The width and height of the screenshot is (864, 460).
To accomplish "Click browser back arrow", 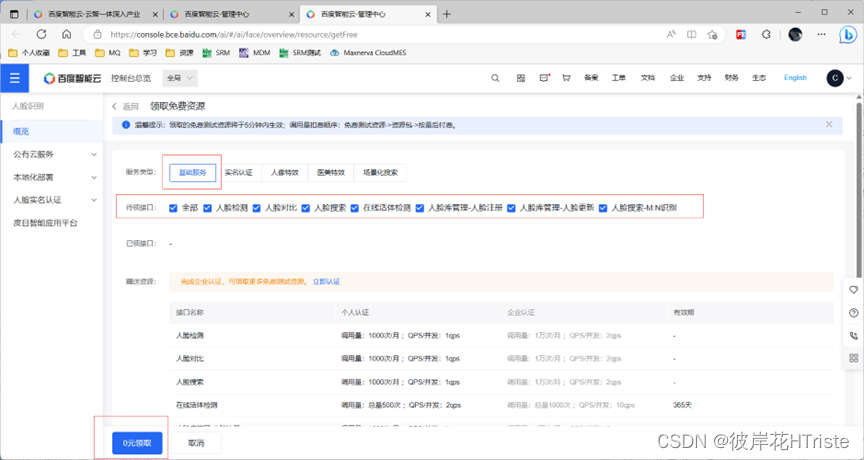I will coord(16,34).
